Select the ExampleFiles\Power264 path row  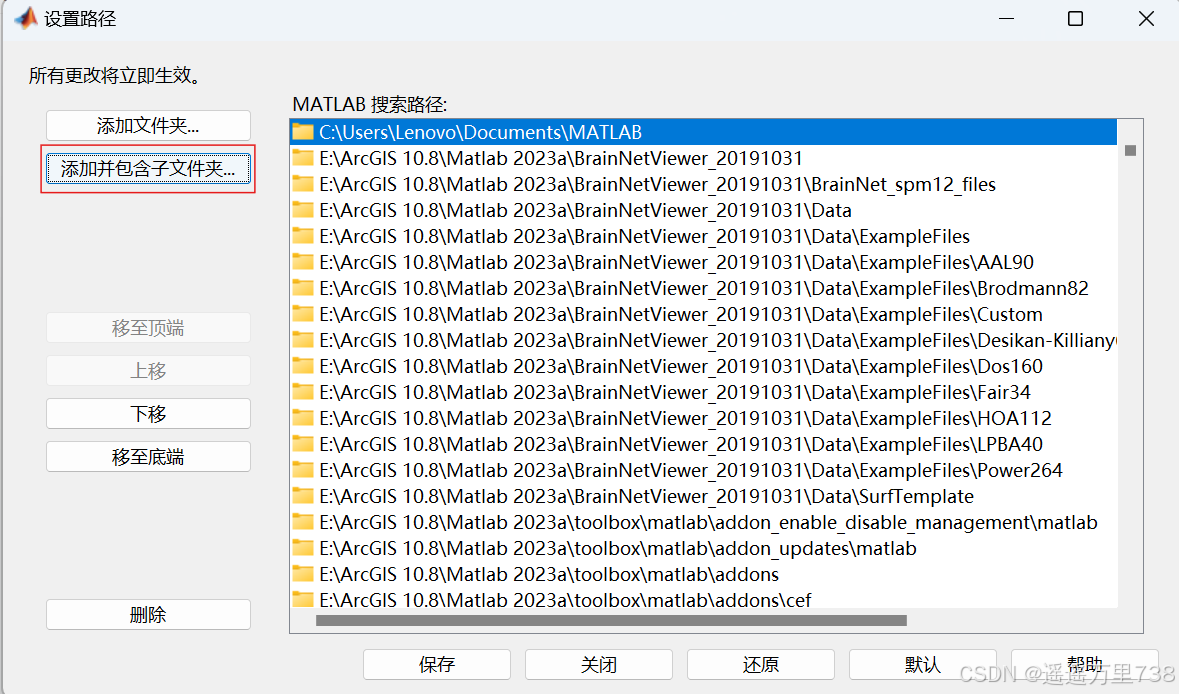(x=703, y=470)
